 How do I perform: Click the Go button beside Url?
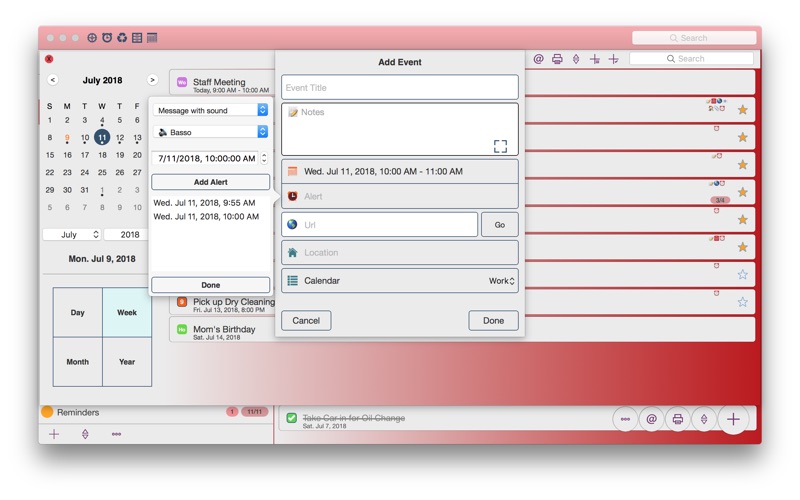[x=499, y=225]
